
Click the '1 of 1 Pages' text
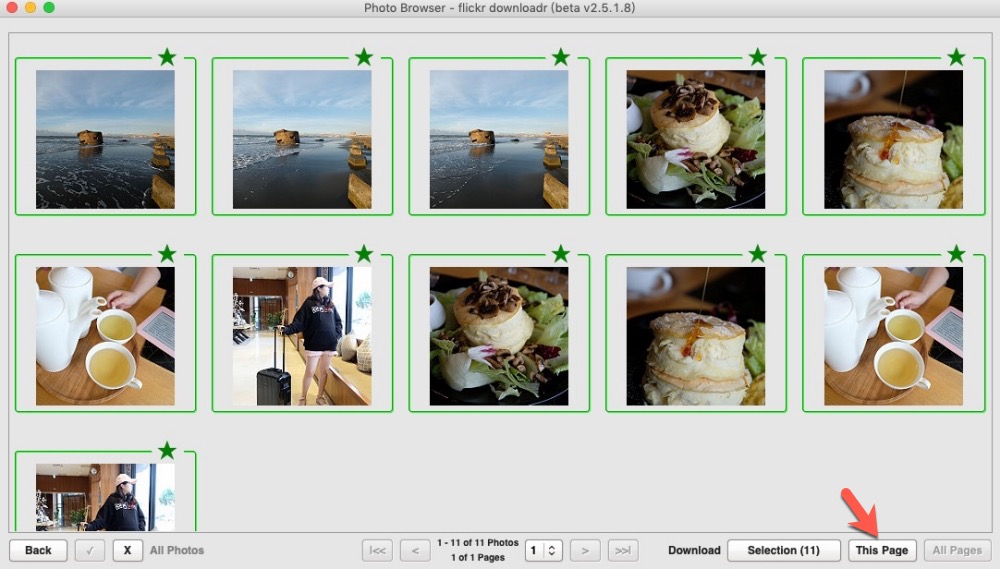click(x=478, y=558)
